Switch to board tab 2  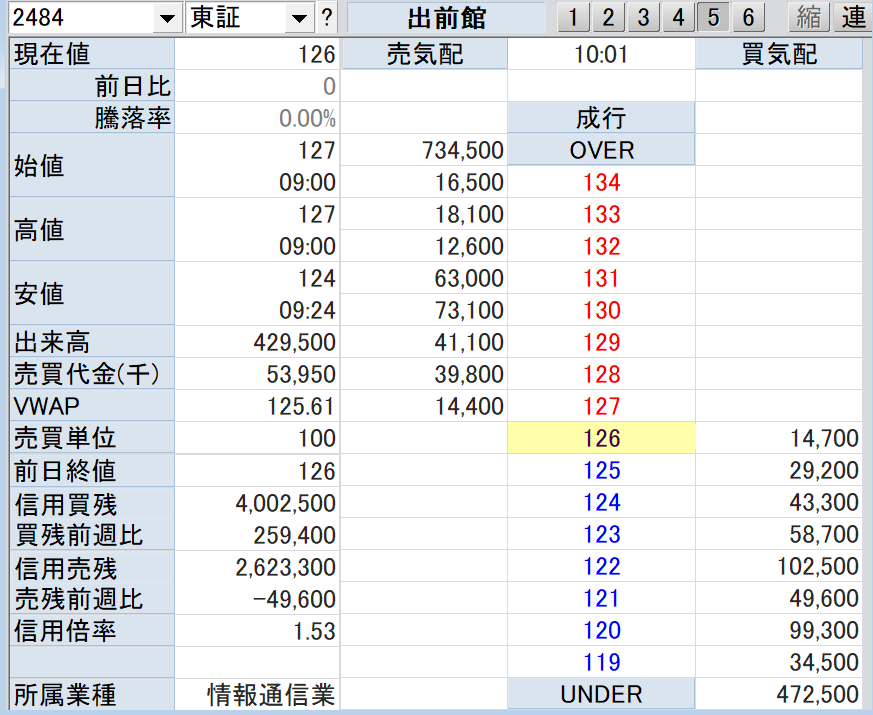click(608, 18)
